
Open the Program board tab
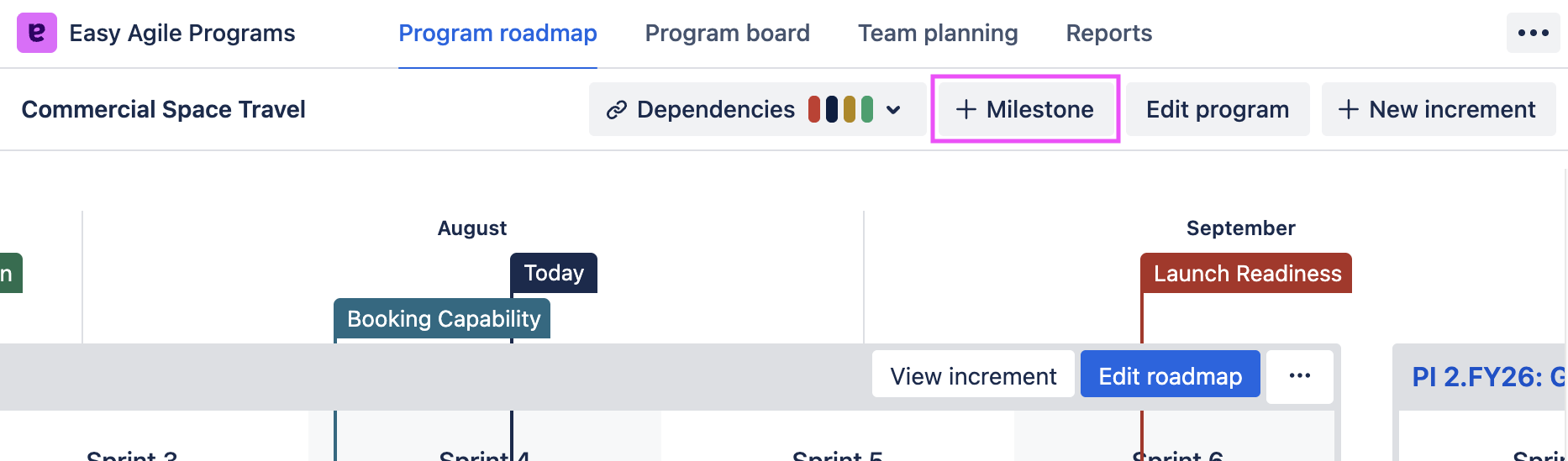(x=727, y=33)
